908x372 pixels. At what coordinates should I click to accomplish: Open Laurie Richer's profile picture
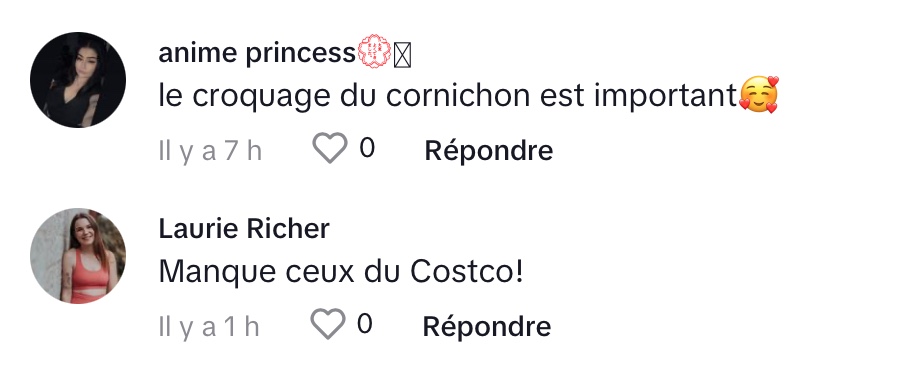tap(78, 256)
